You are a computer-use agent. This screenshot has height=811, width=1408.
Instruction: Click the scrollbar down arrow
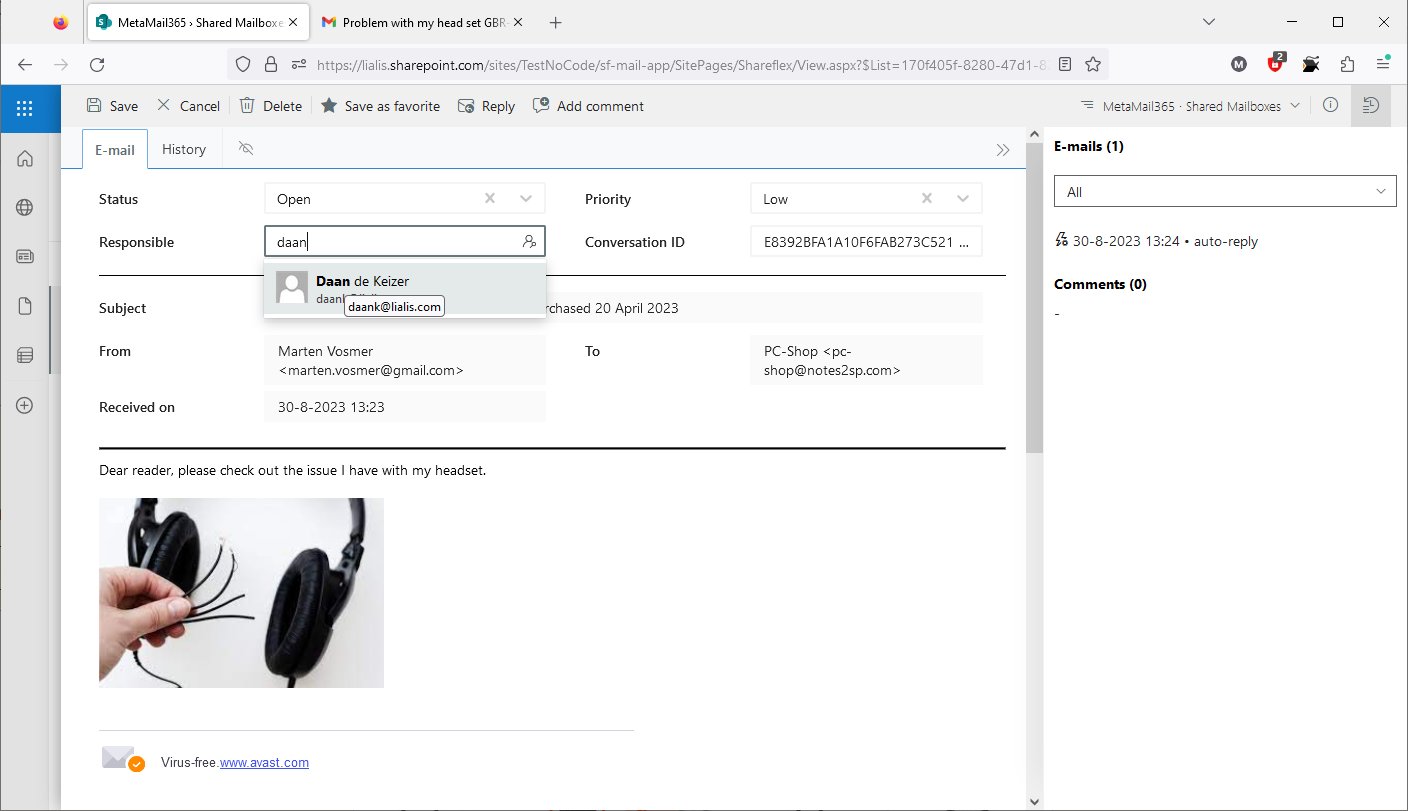1034,801
